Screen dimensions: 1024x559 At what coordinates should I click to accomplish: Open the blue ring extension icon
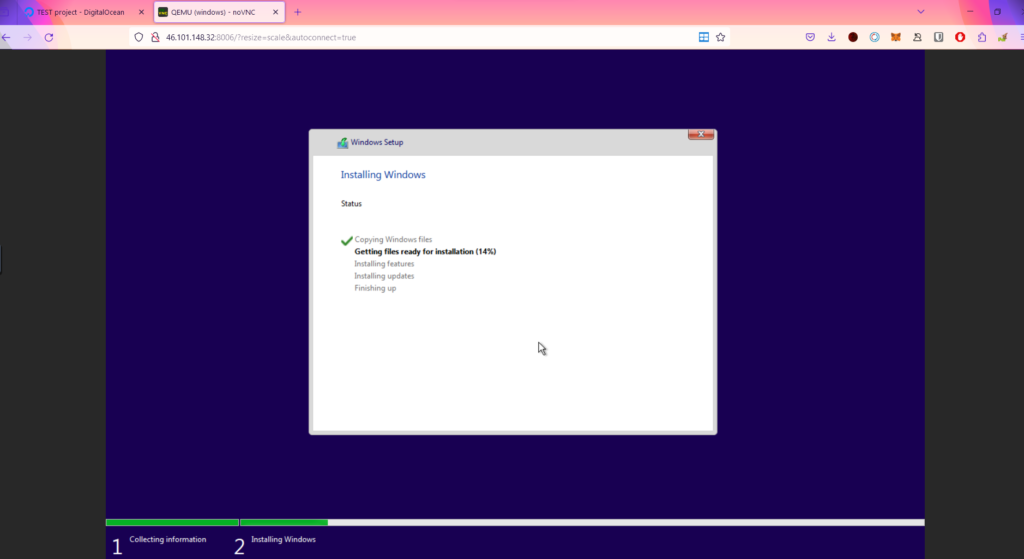(874, 37)
